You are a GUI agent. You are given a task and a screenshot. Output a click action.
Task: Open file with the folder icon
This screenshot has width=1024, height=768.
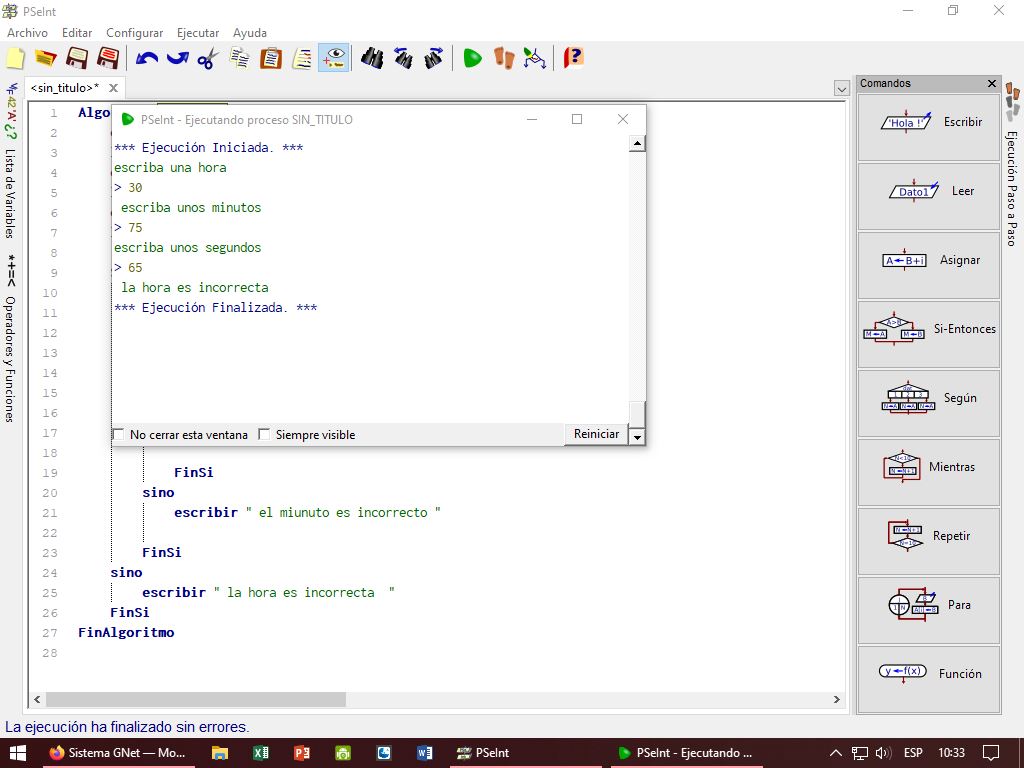45,58
